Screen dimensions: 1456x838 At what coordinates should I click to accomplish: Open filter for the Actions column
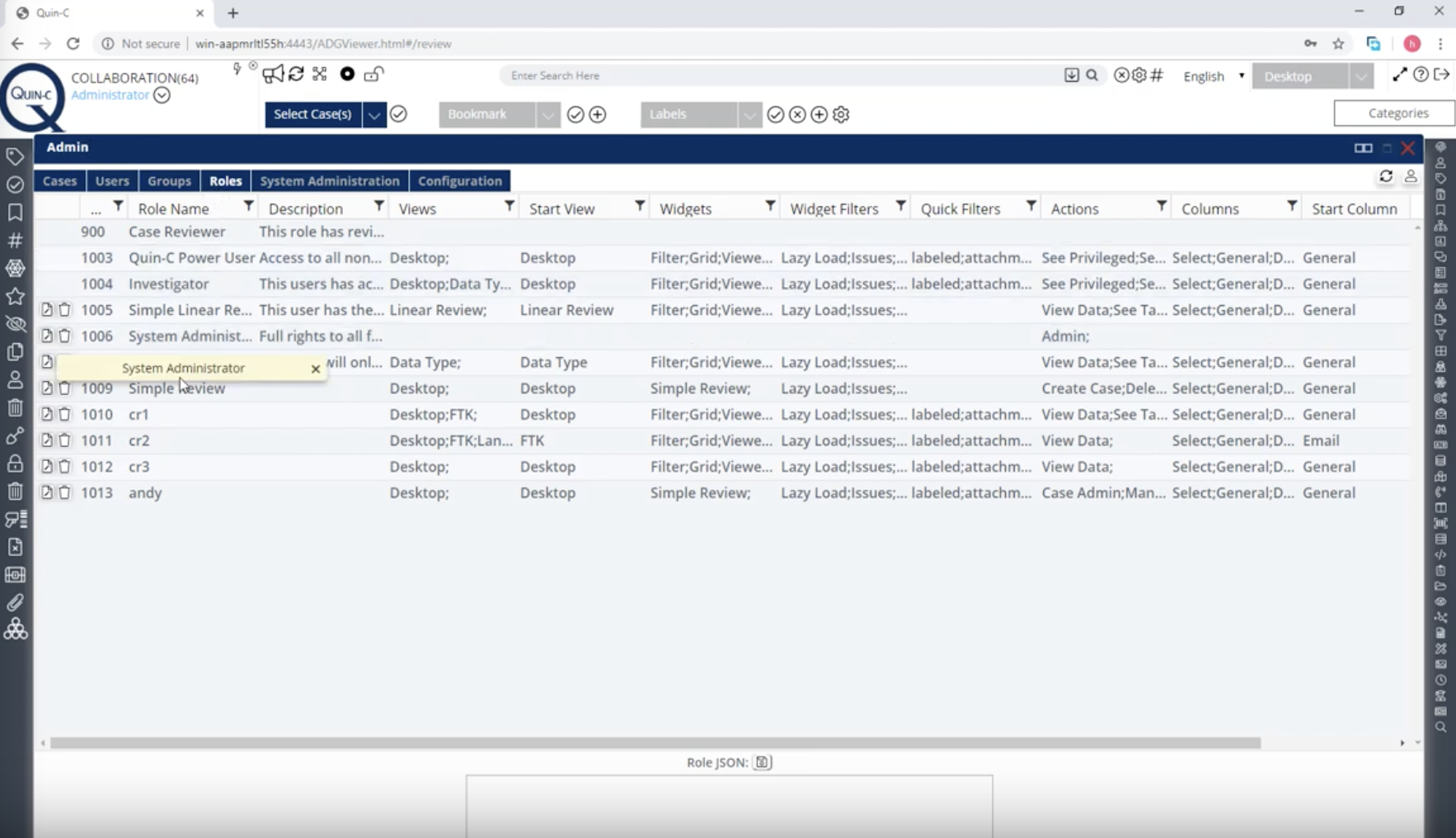1161,205
